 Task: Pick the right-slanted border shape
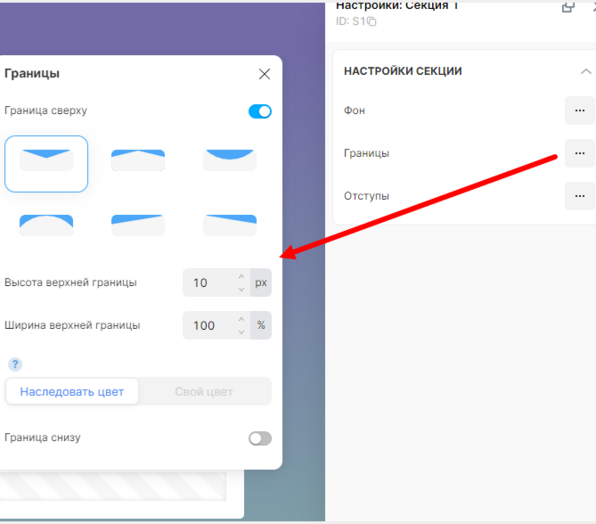230,225
